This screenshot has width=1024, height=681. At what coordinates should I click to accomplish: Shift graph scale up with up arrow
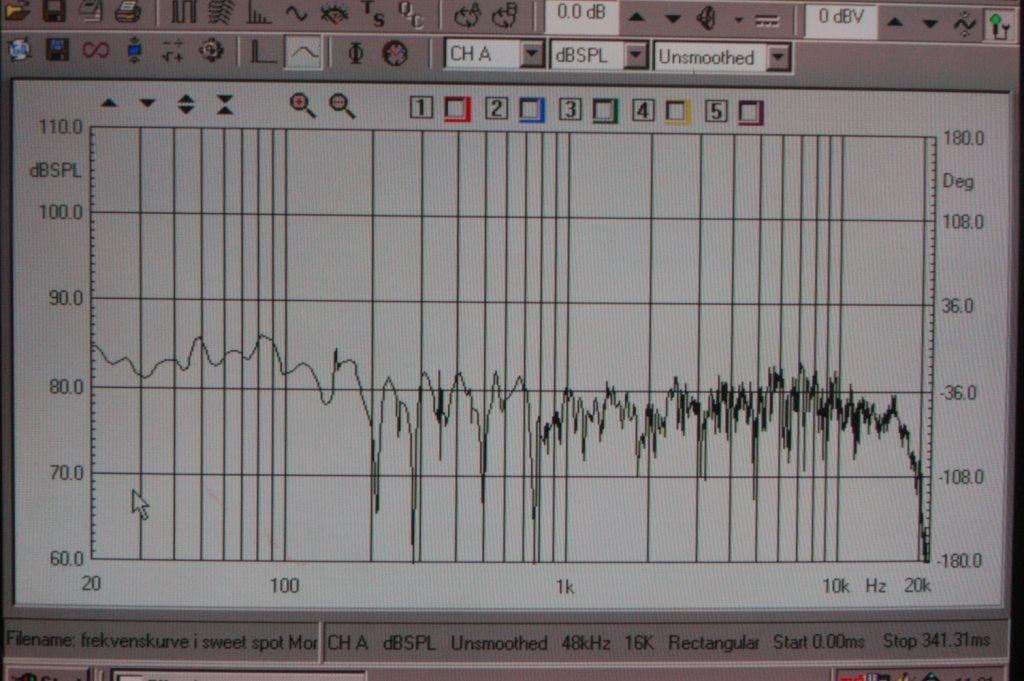[109, 103]
